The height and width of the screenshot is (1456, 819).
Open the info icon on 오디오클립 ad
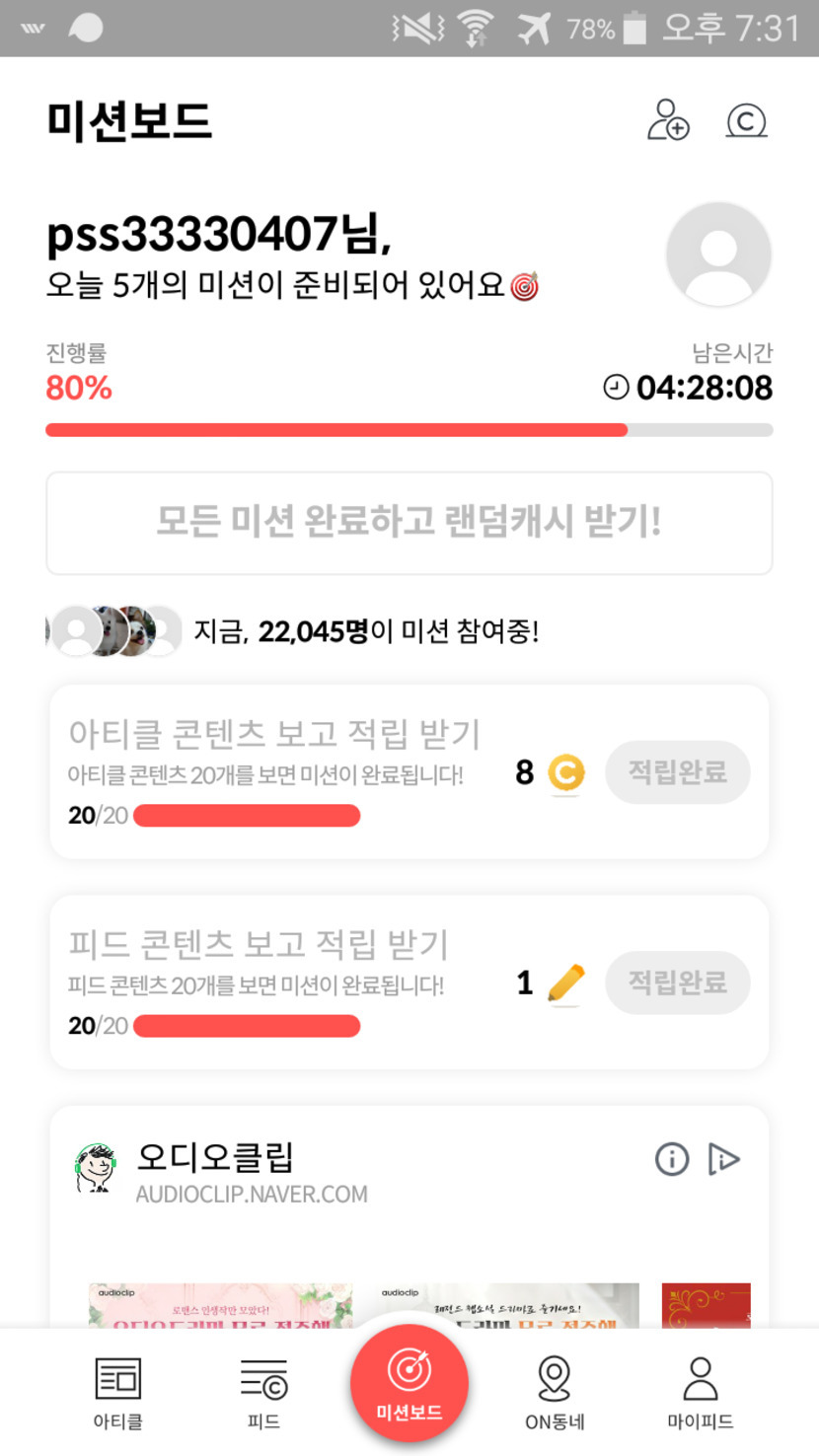click(672, 1159)
